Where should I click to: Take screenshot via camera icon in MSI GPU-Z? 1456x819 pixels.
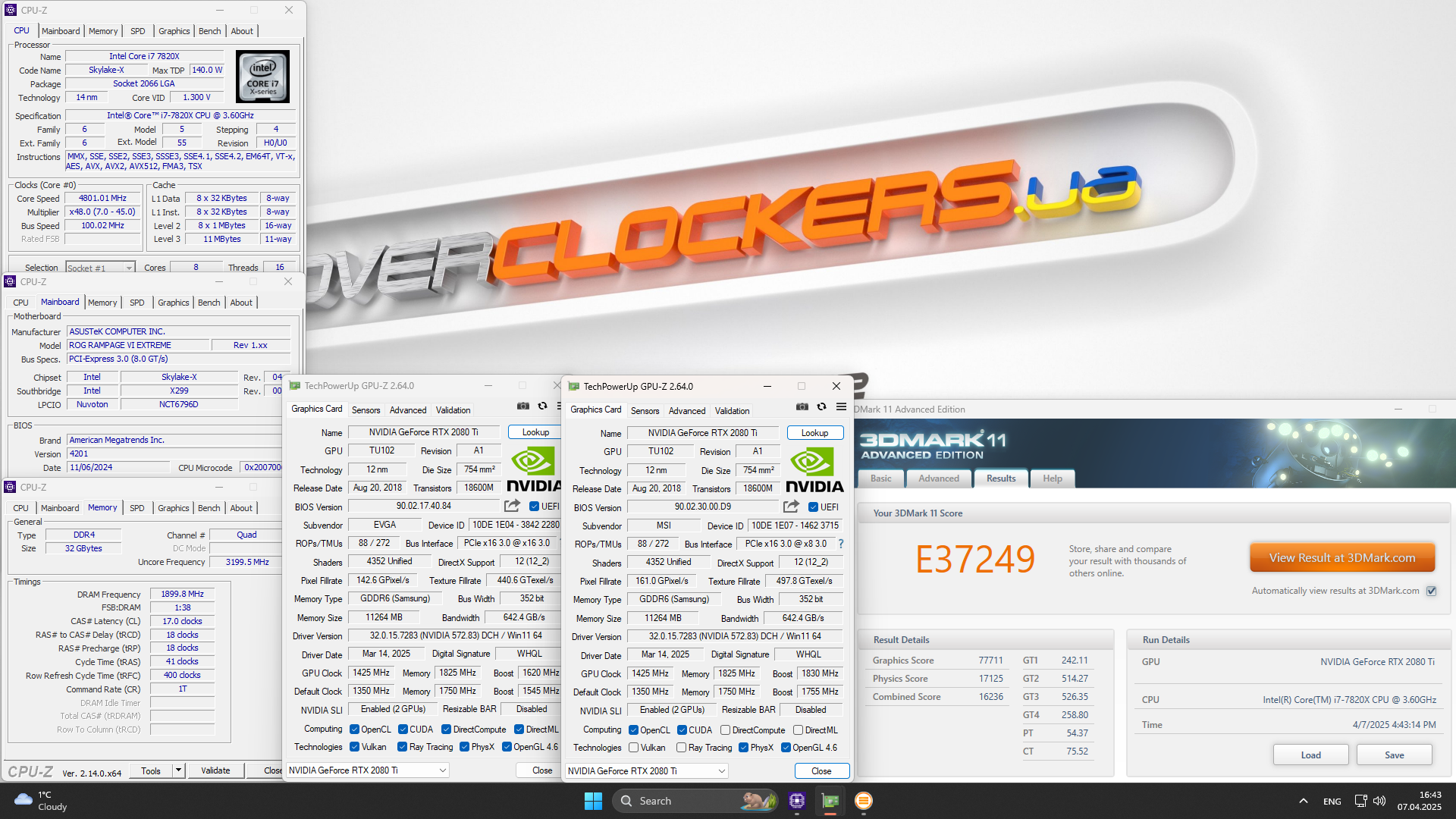(802, 407)
